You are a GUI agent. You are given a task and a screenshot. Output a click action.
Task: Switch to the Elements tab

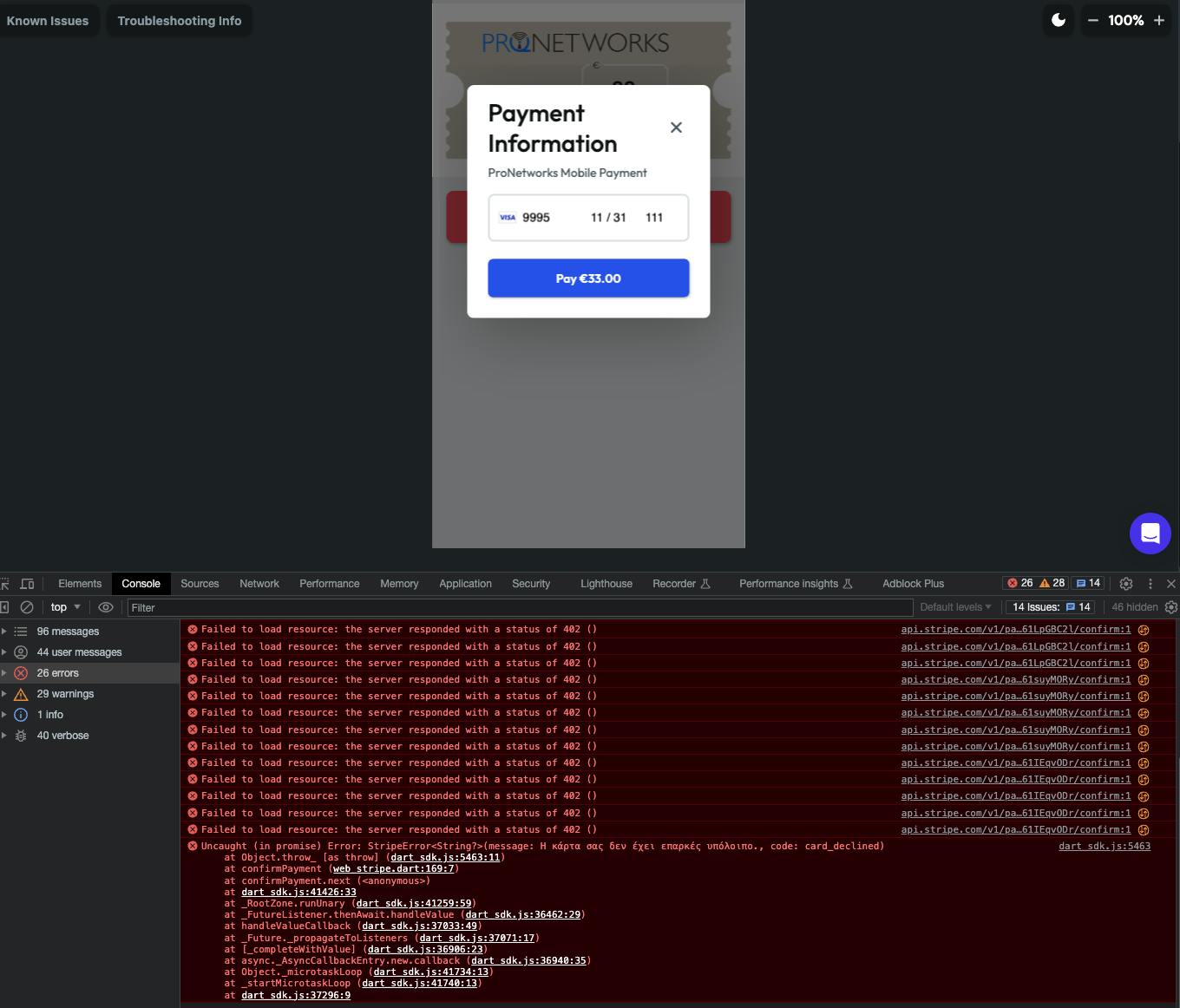[80, 584]
